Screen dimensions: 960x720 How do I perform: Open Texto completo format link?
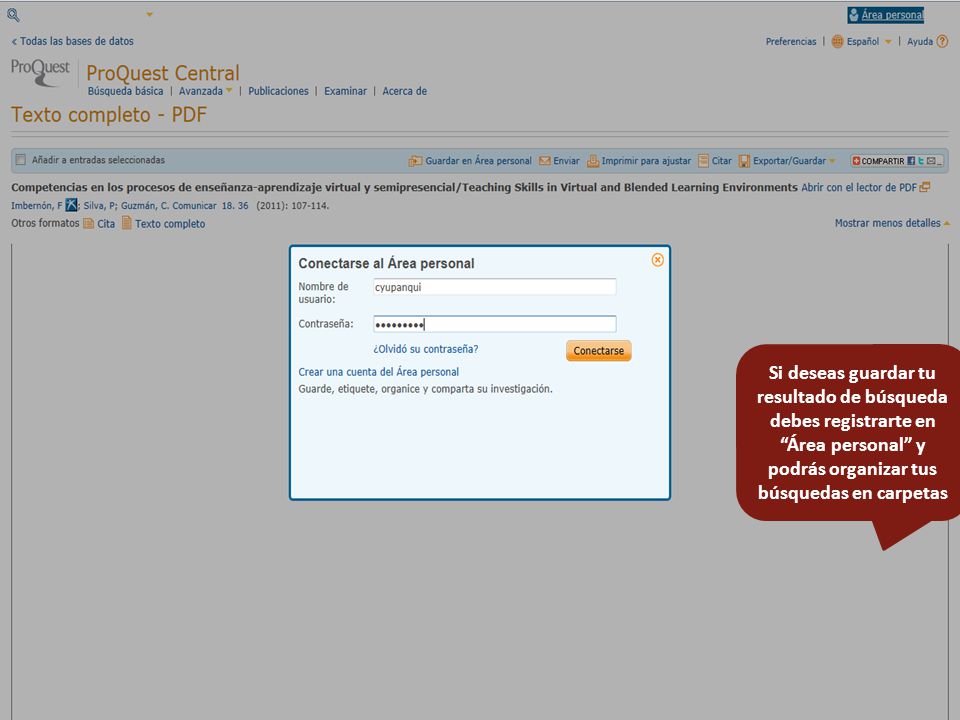pos(170,224)
